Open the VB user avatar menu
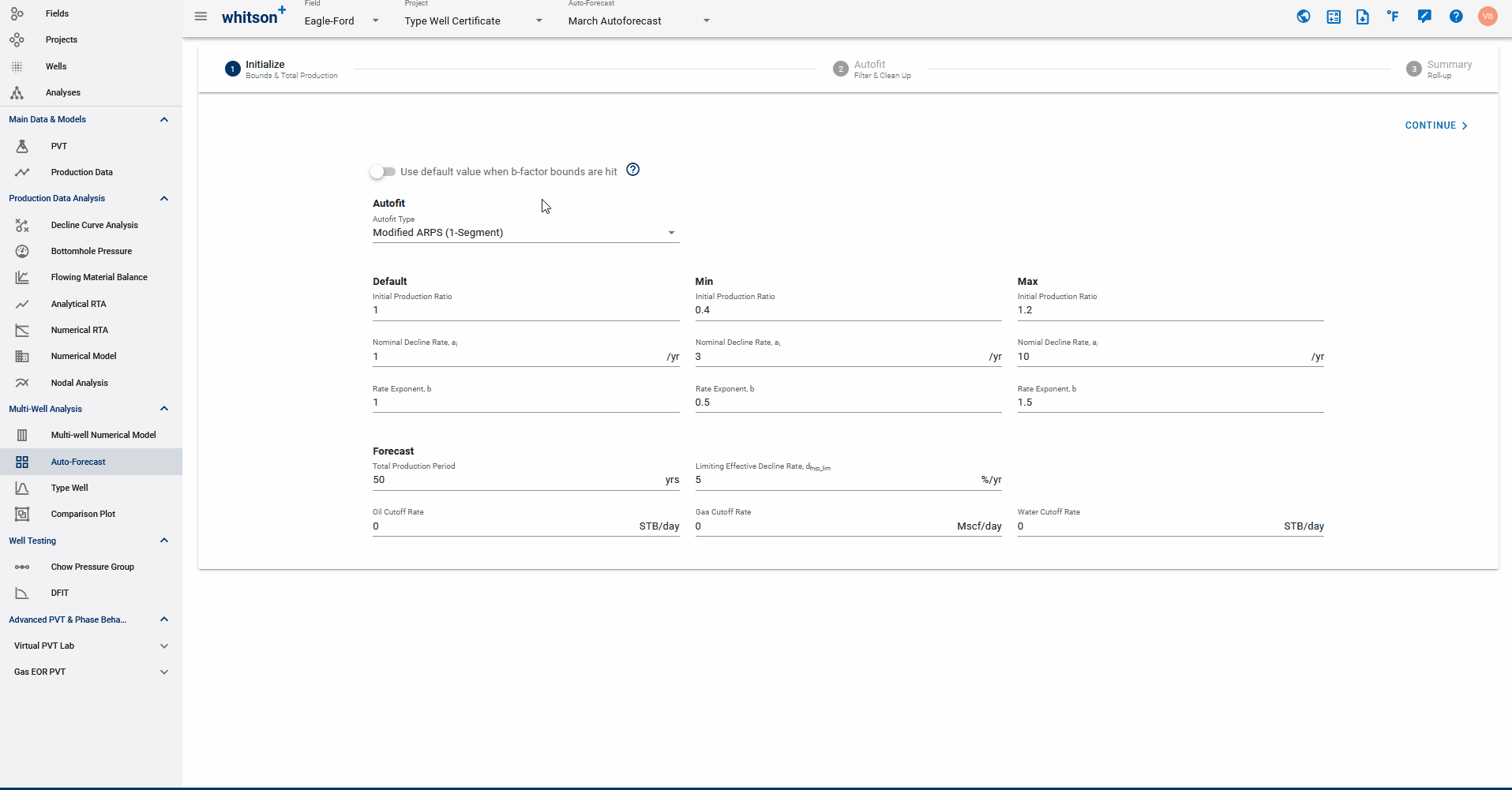The height and width of the screenshot is (790, 1512). [x=1488, y=17]
